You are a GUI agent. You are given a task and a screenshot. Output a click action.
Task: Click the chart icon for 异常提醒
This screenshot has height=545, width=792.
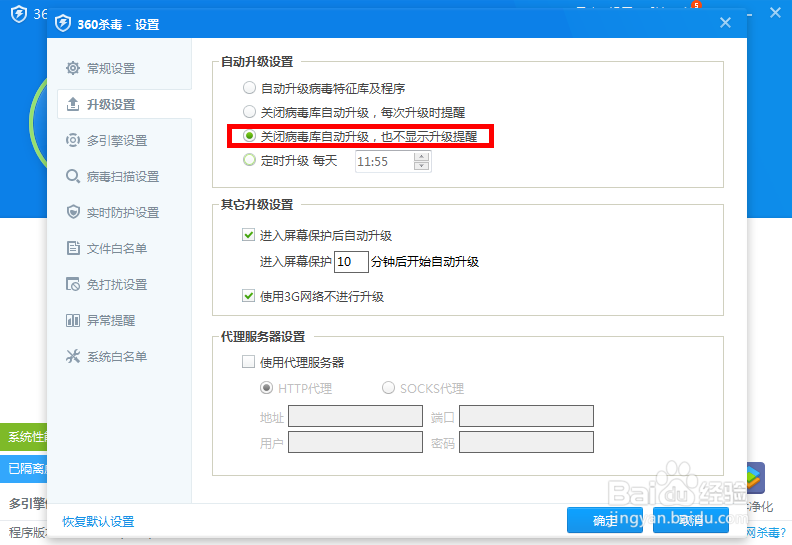point(73,320)
